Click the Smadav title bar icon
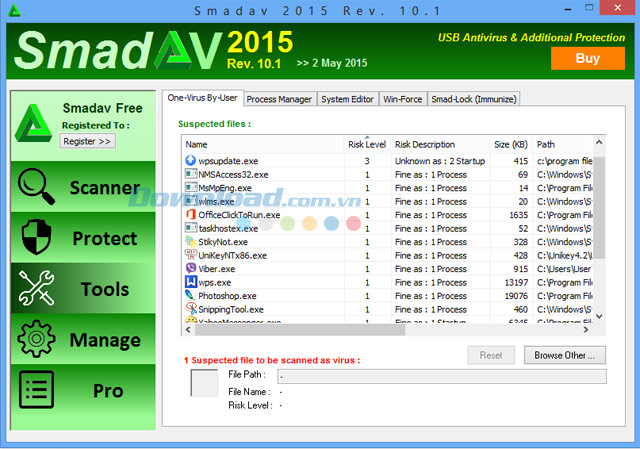This screenshot has width=640, height=449. [15, 10]
